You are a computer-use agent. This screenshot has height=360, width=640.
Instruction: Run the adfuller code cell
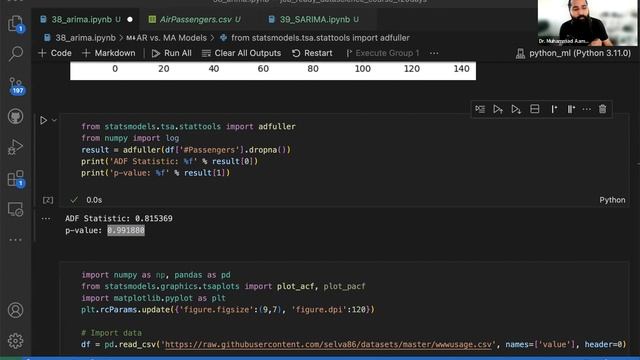tap(43, 120)
